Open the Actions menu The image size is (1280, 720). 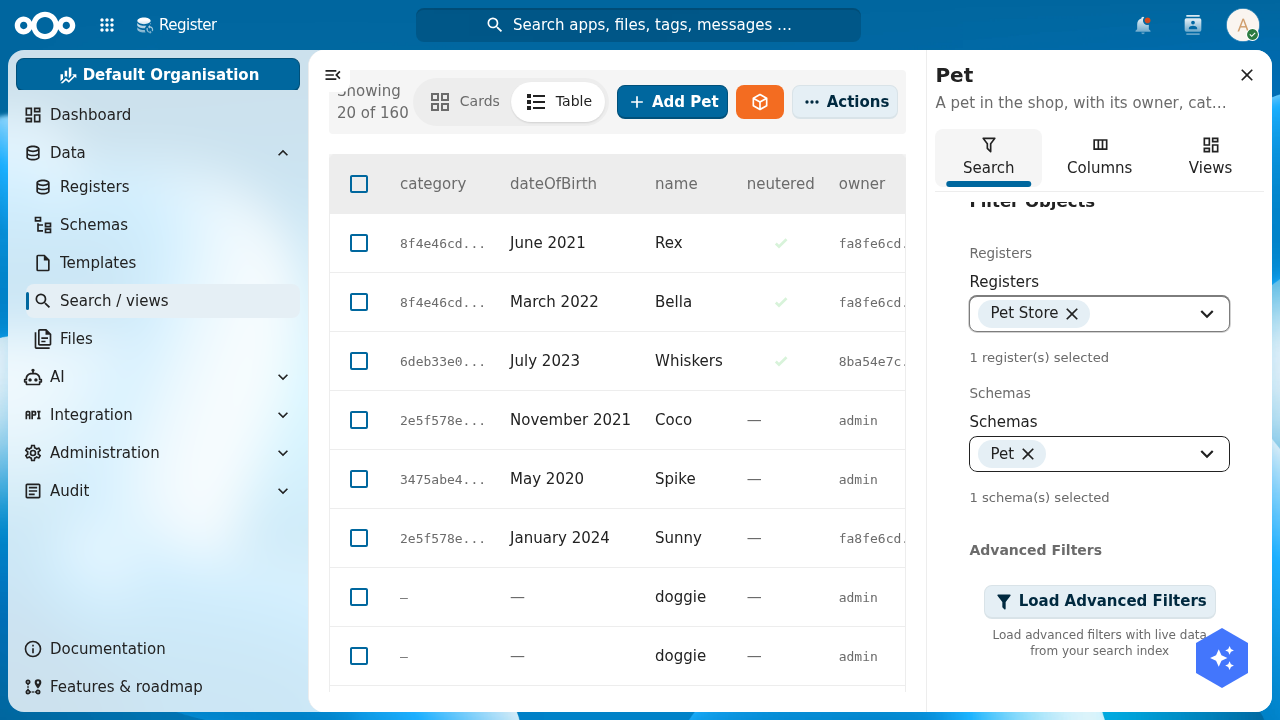click(845, 102)
